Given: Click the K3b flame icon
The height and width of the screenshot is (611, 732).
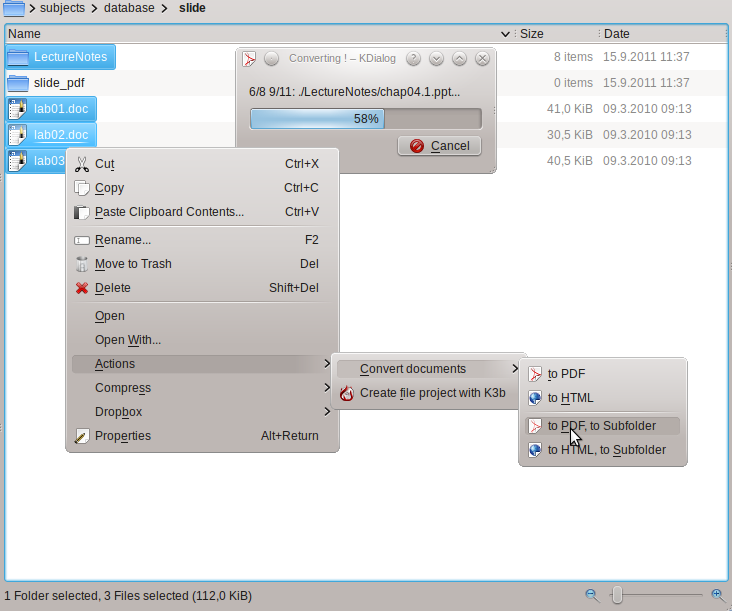Looking at the screenshot, I should coord(347,393).
